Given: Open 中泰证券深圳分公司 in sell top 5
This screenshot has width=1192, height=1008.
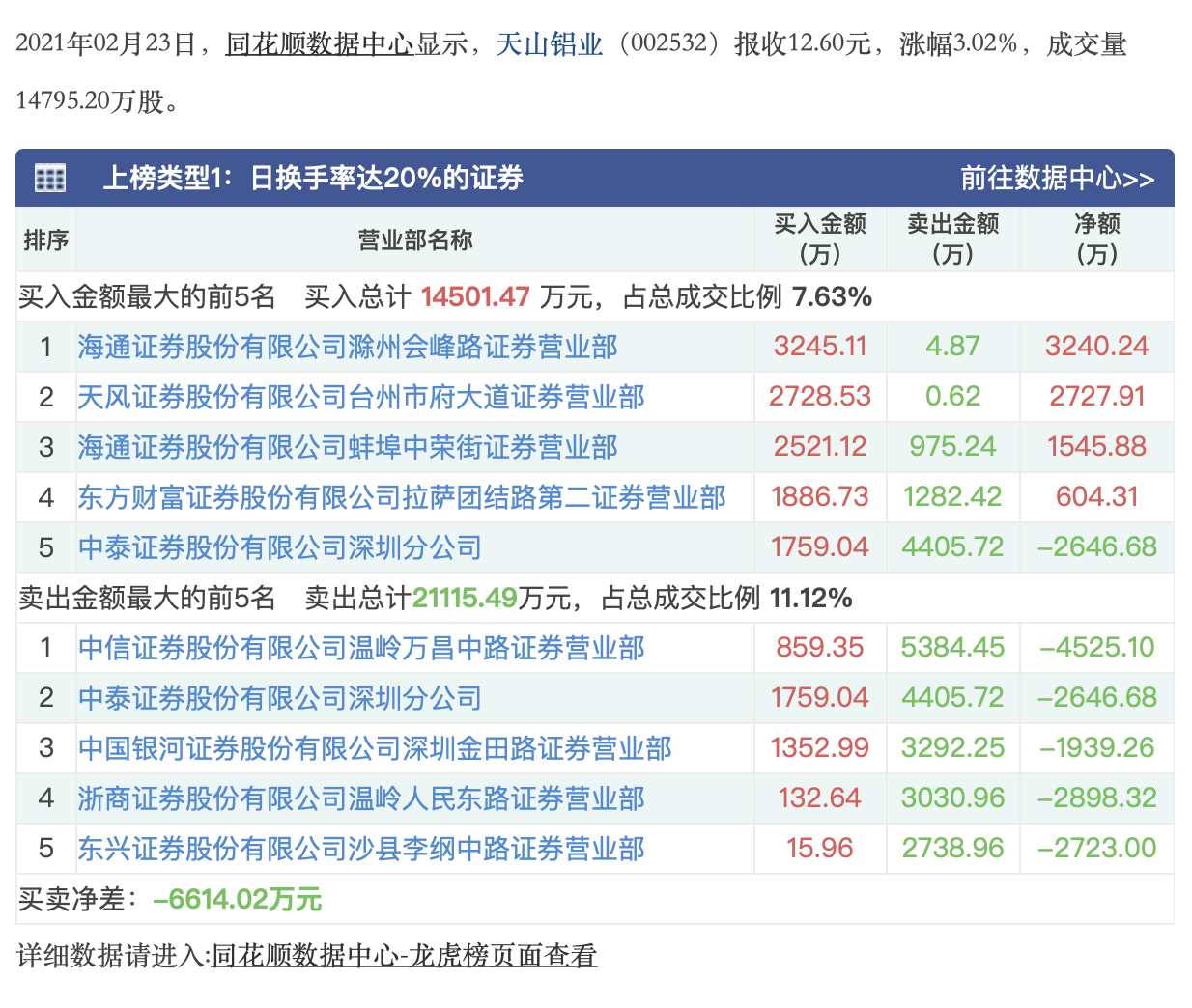Looking at the screenshot, I should tap(279, 698).
